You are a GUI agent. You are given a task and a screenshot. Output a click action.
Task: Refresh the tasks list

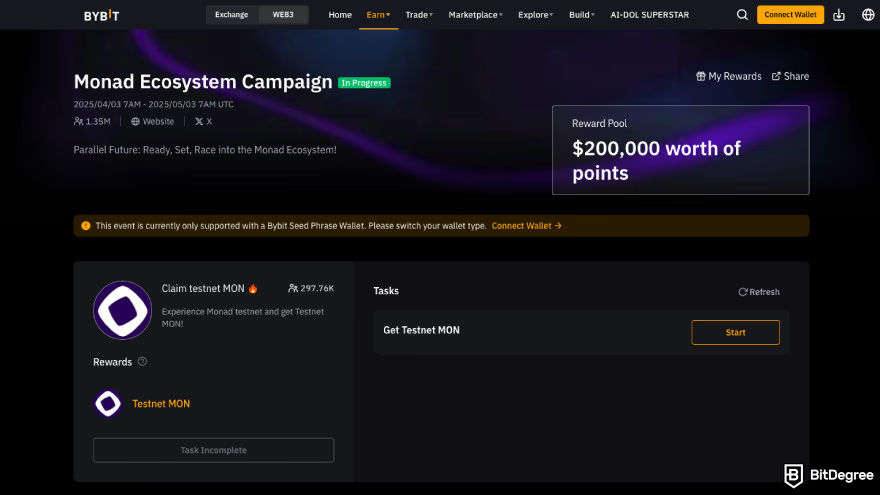(x=759, y=292)
